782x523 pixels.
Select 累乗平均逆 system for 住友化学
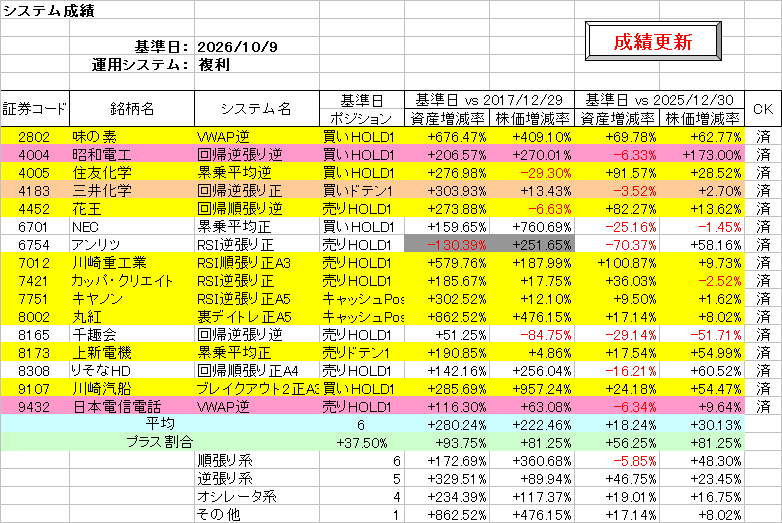257,173
